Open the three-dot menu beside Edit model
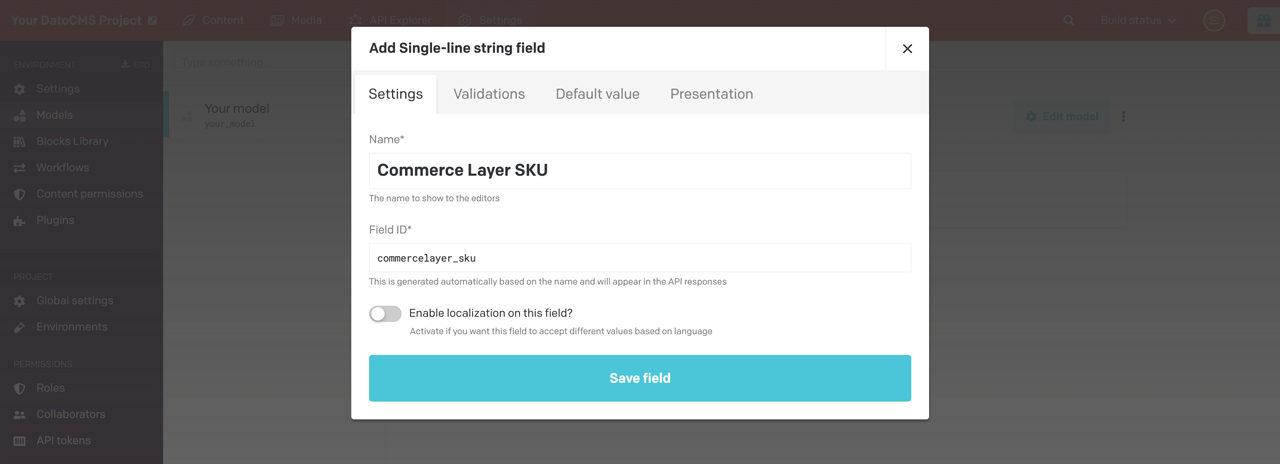 (1123, 117)
